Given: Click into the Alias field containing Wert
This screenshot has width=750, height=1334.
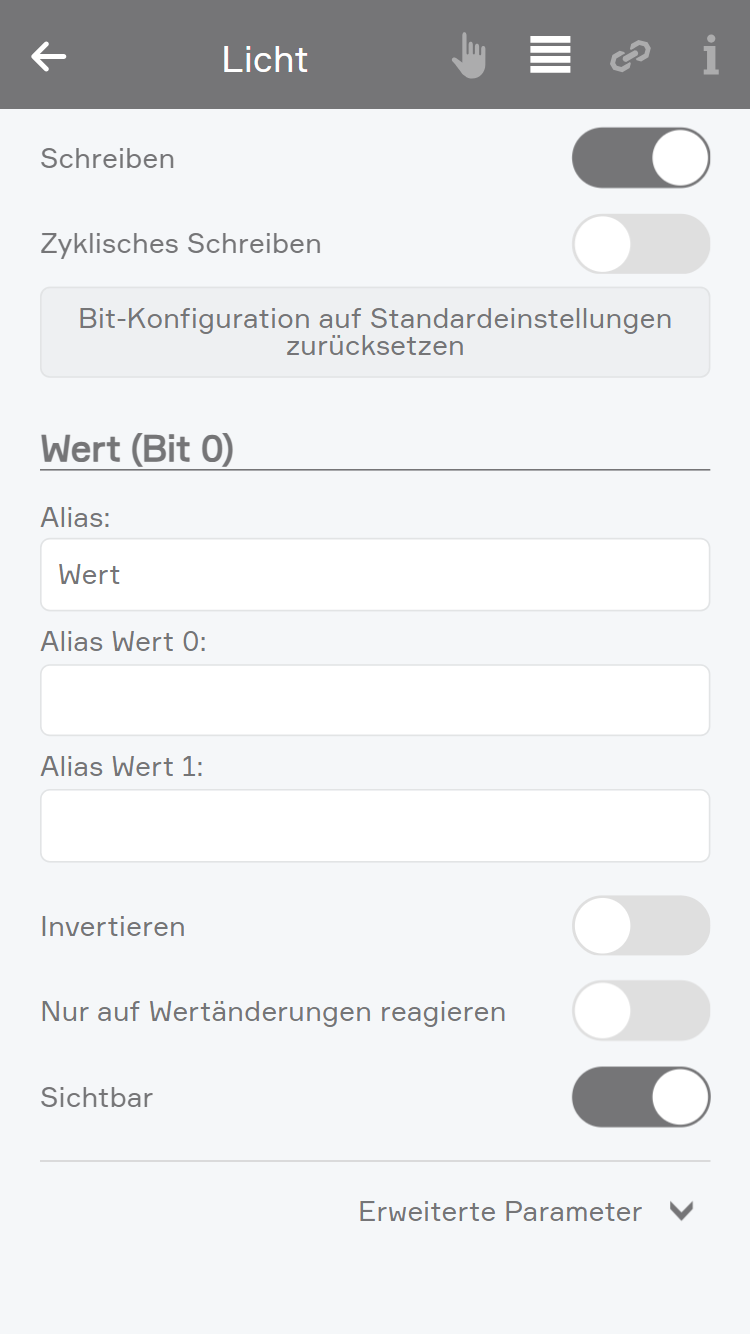Looking at the screenshot, I should click(375, 575).
